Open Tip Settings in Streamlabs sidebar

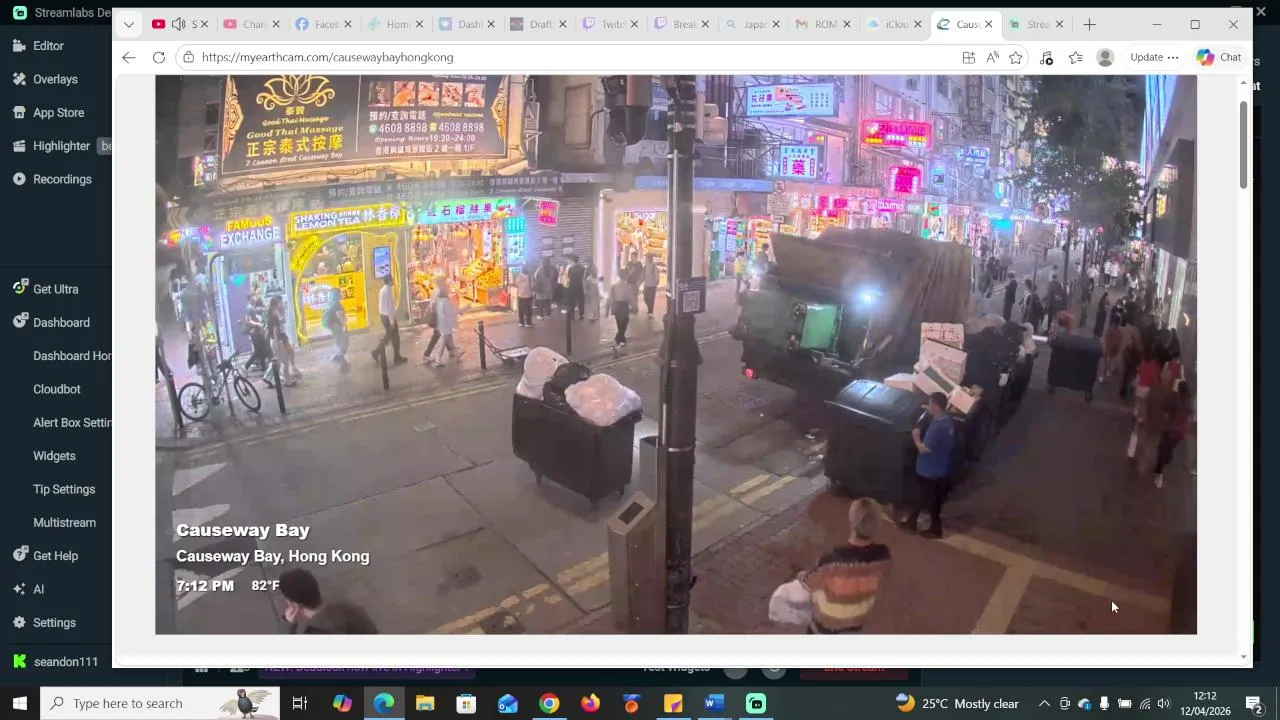(x=64, y=489)
